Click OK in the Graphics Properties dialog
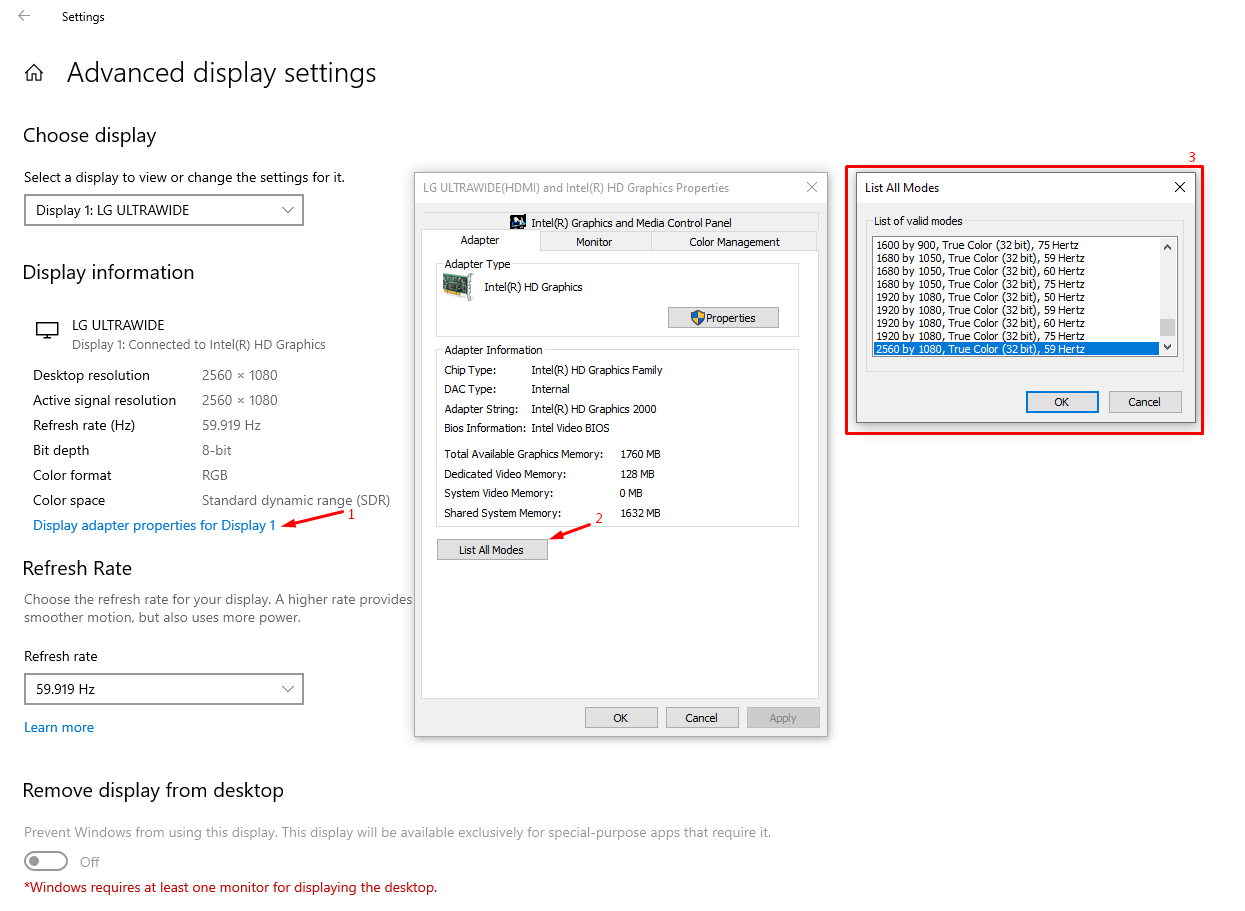This screenshot has width=1245, height=911. [x=621, y=718]
